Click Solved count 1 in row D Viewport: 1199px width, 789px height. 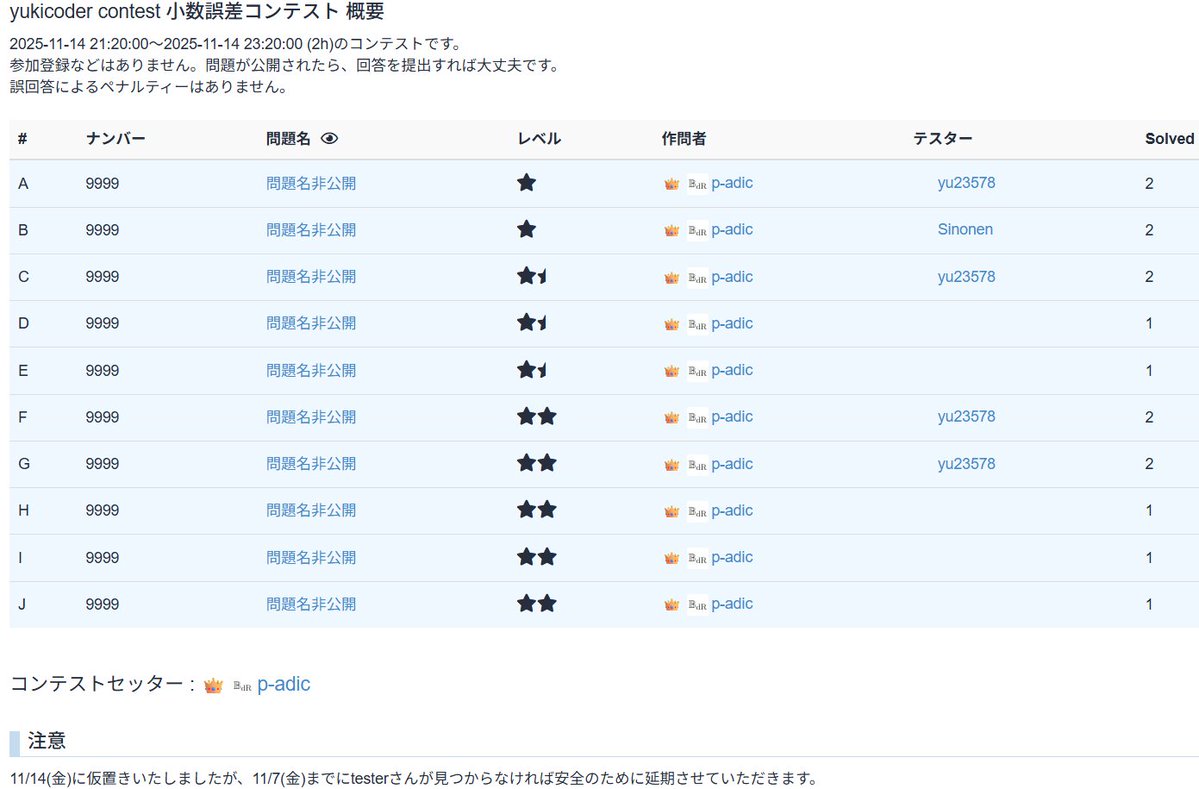tap(1149, 323)
